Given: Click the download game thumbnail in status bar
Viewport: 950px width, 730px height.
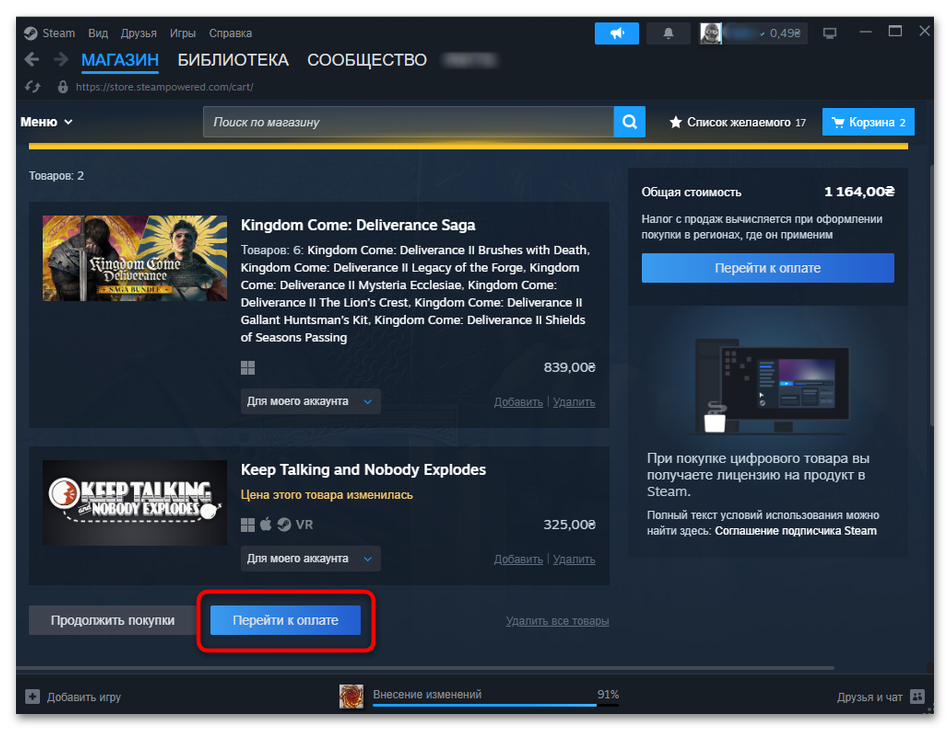Looking at the screenshot, I should coord(351,696).
